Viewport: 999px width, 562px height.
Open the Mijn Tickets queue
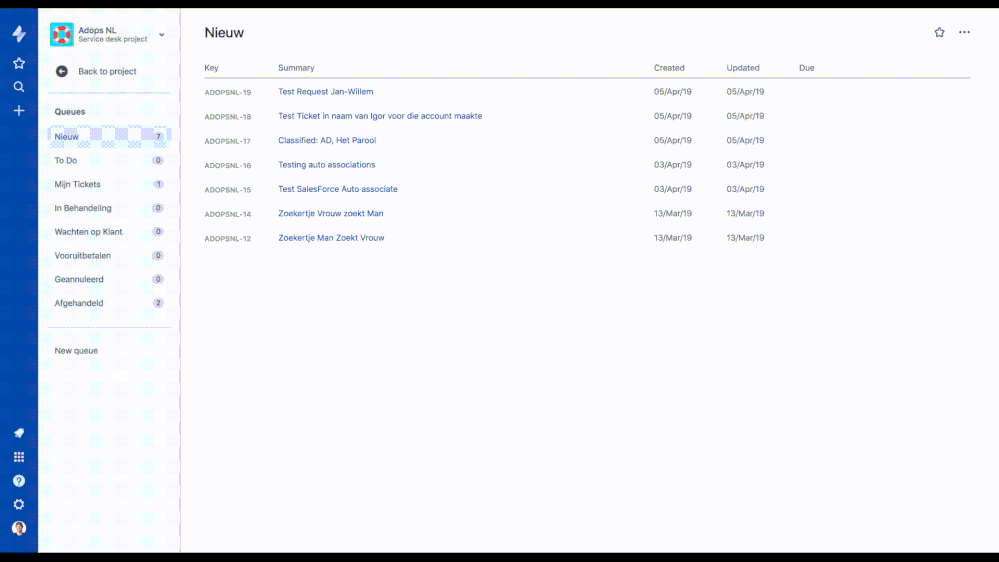110,184
